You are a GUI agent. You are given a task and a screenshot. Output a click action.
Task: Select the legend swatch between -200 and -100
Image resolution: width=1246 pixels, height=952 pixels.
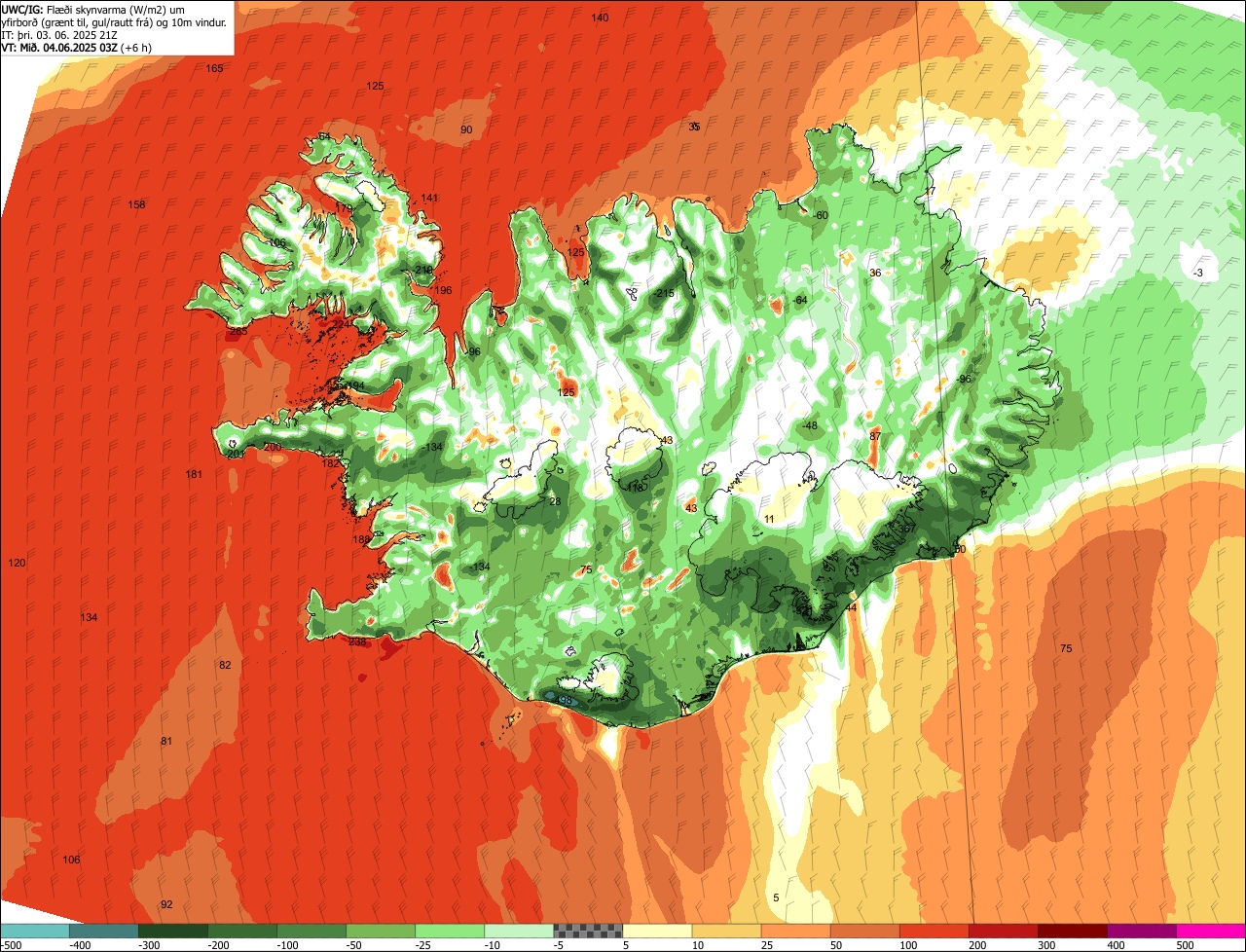point(242,931)
